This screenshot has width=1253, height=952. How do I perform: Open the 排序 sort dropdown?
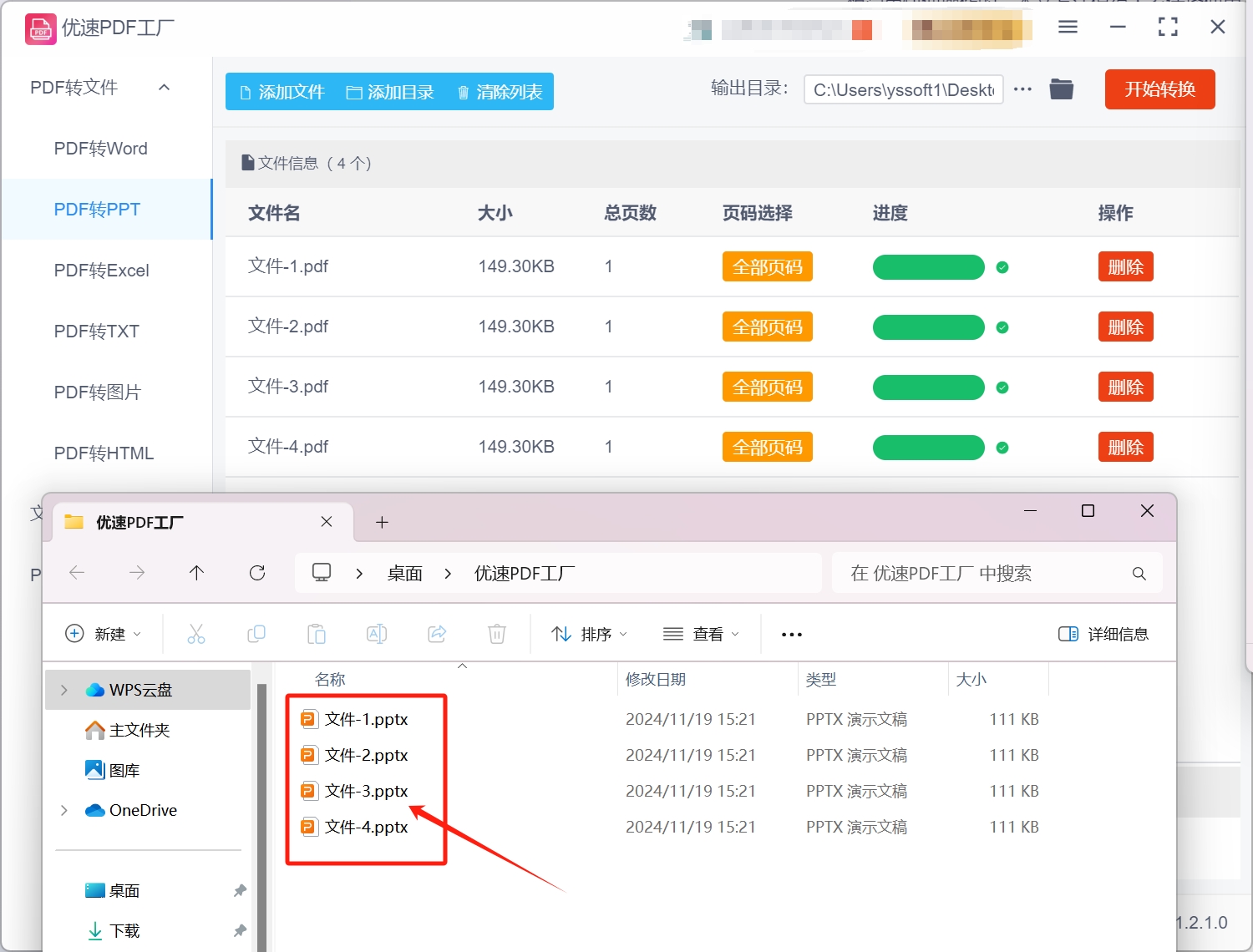coord(590,635)
